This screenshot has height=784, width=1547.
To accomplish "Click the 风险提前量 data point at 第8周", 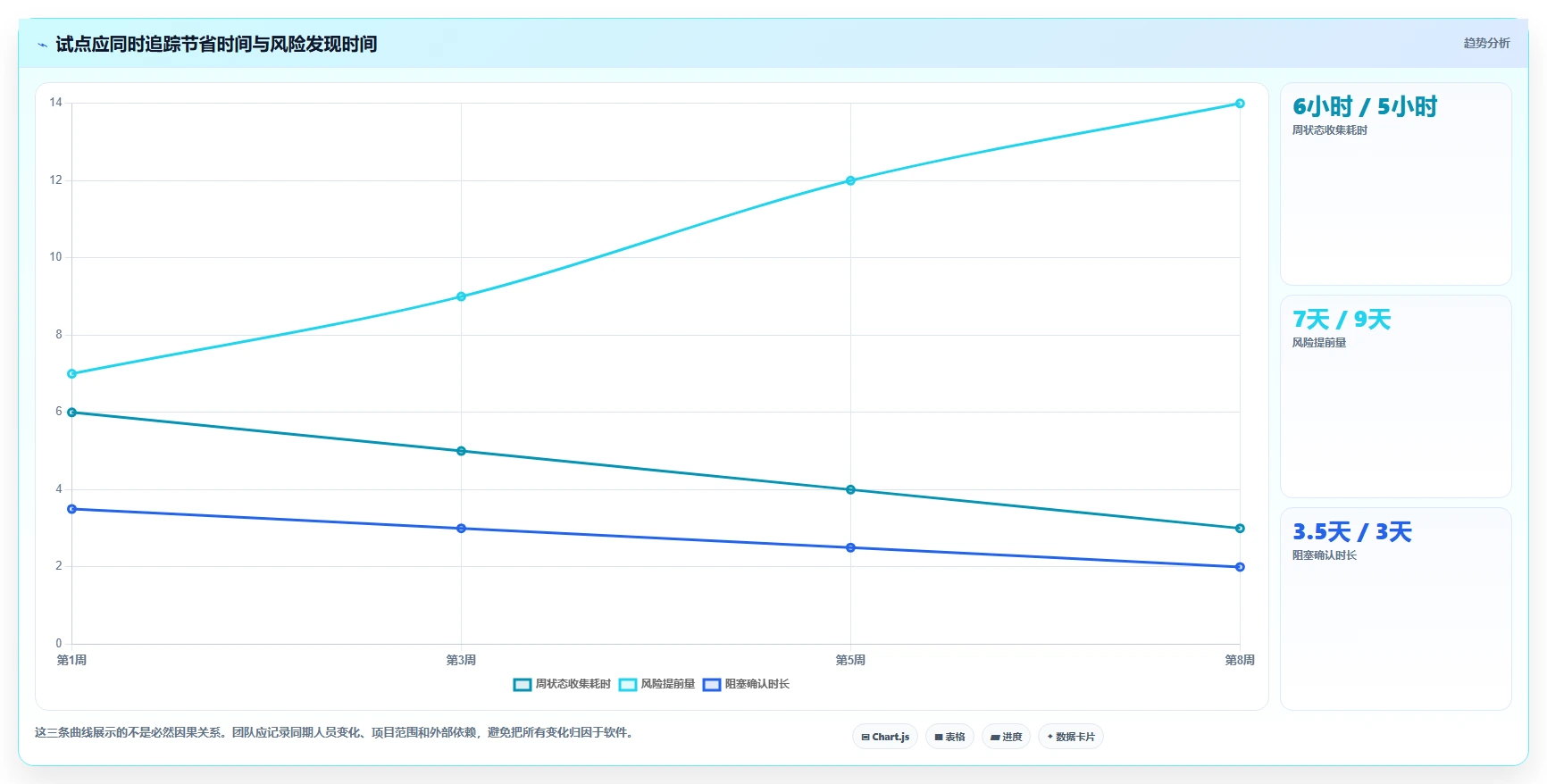I will click(1240, 104).
